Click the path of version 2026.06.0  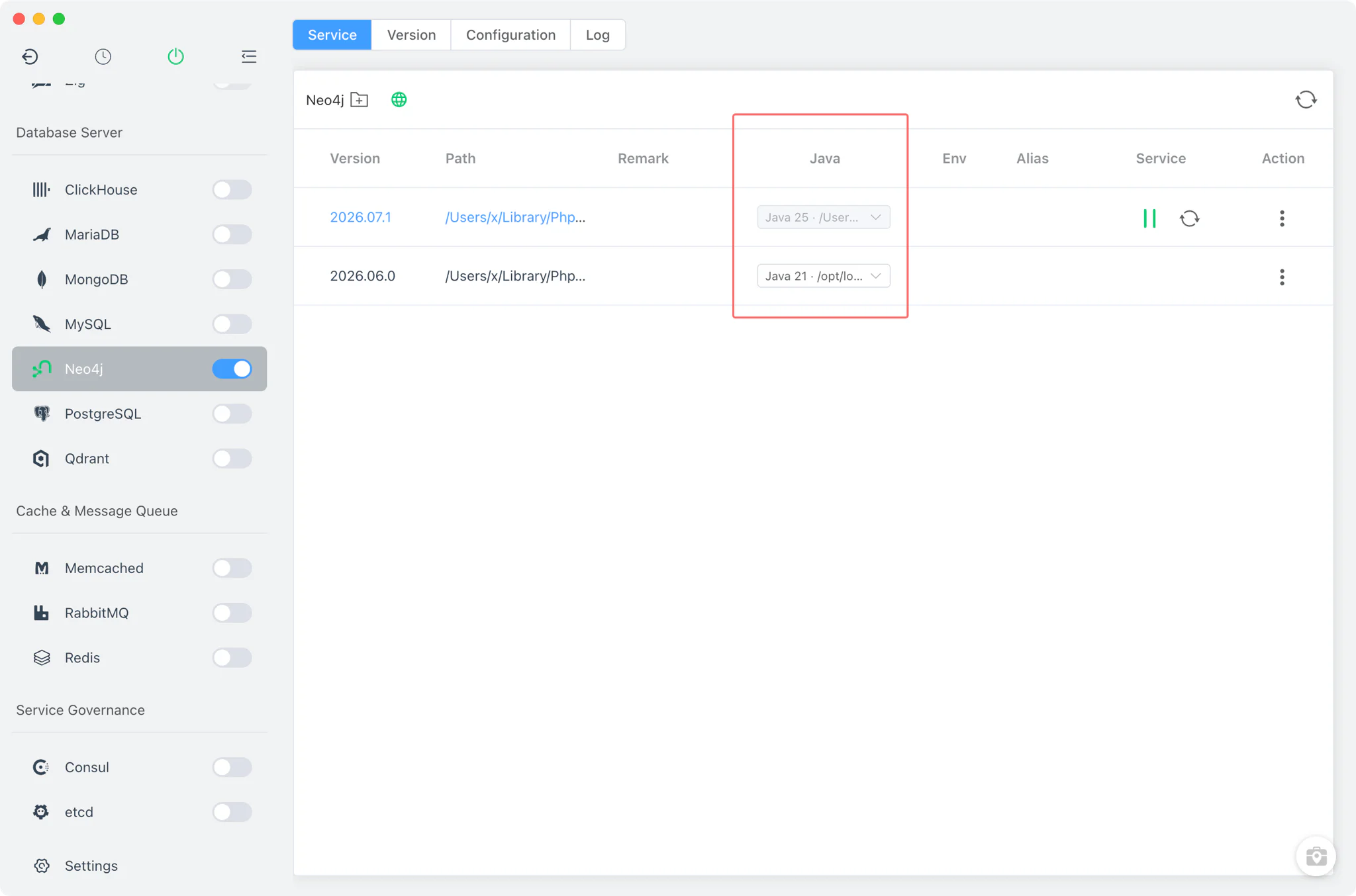click(515, 276)
